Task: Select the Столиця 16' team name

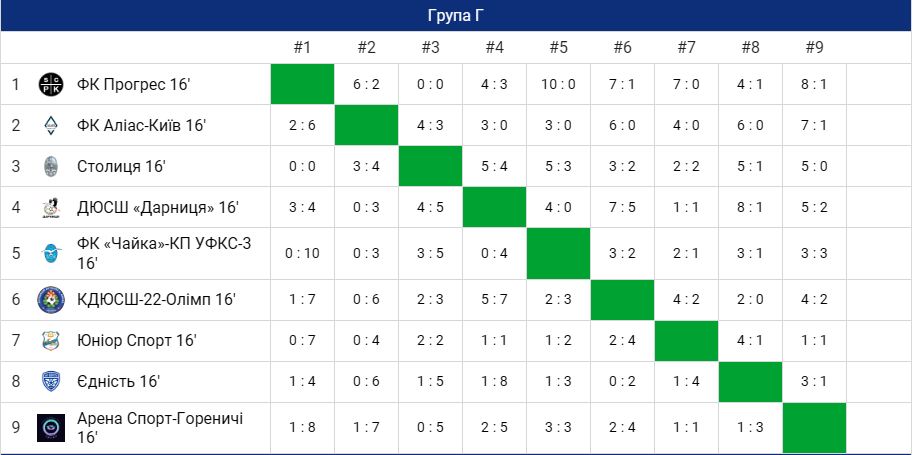Action: click(x=121, y=166)
